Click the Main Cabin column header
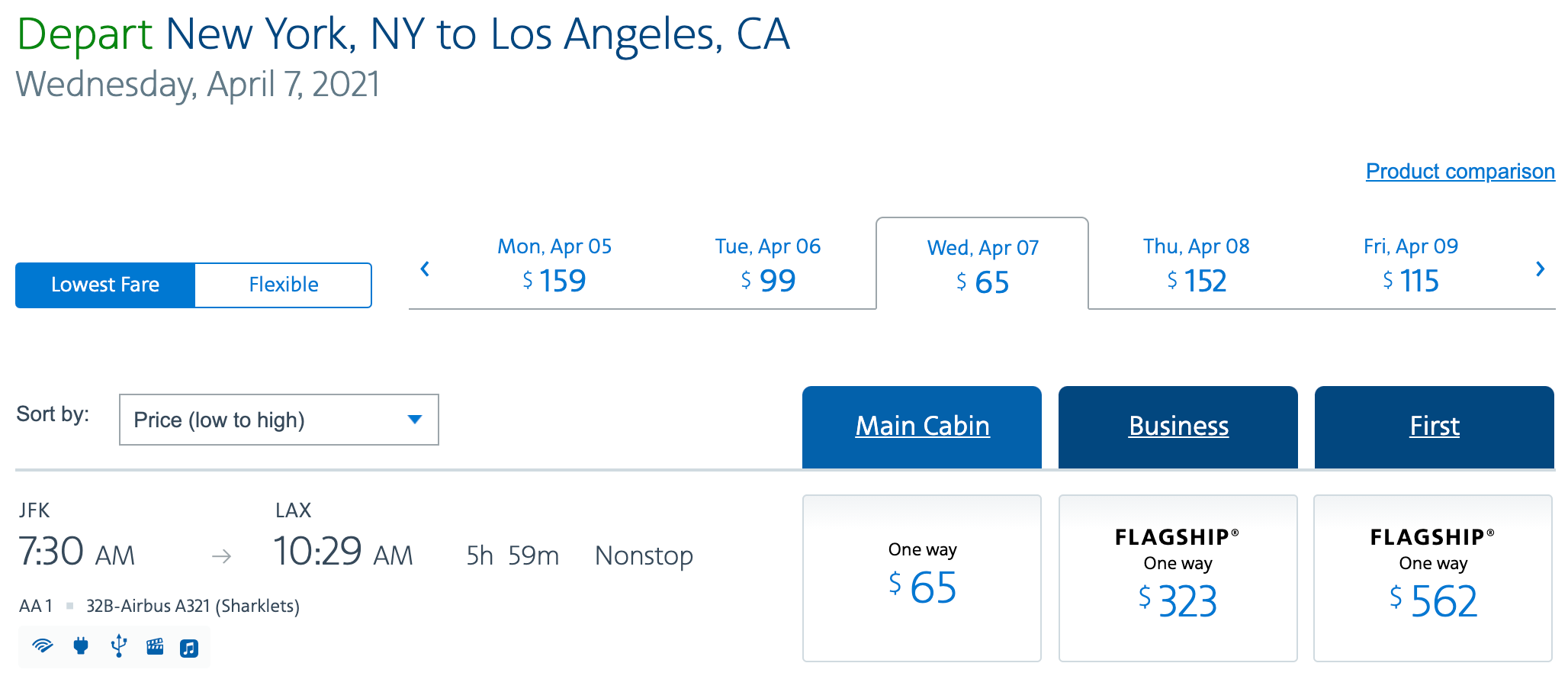This screenshot has width=1568, height=676. 922,426
